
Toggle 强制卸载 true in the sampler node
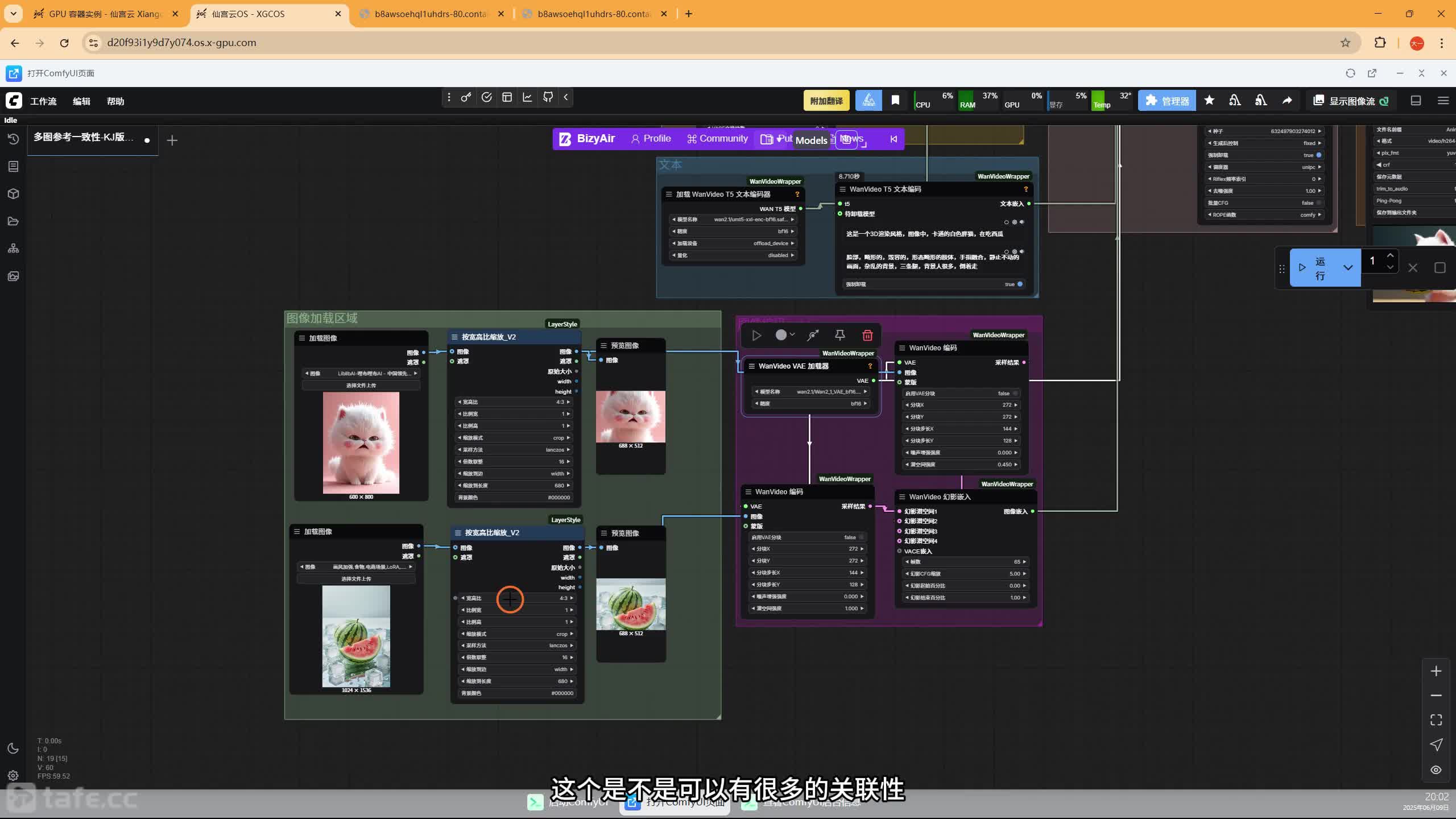click(1264, 155)
